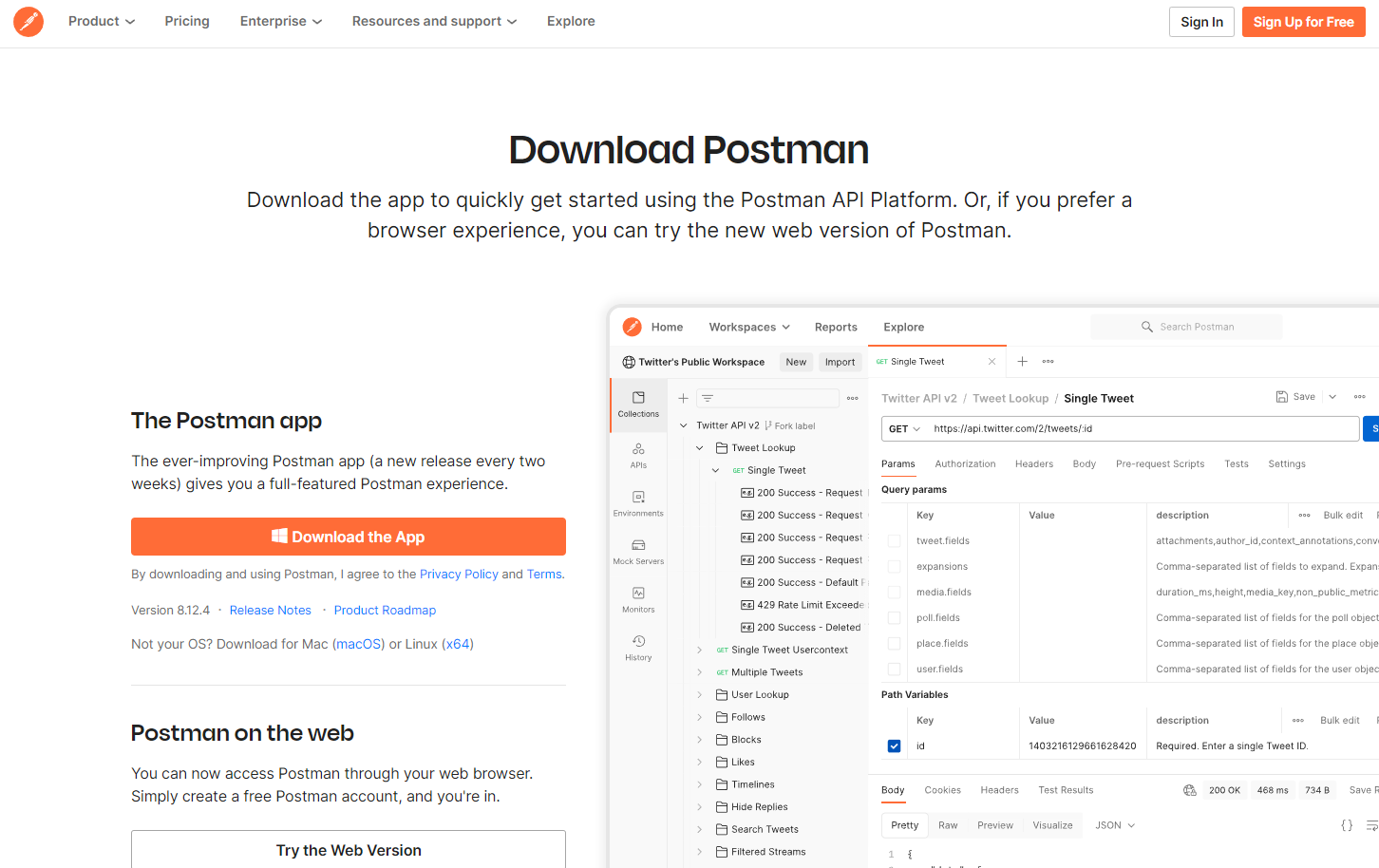Click the response network globe icon

tap(1190, 790)
